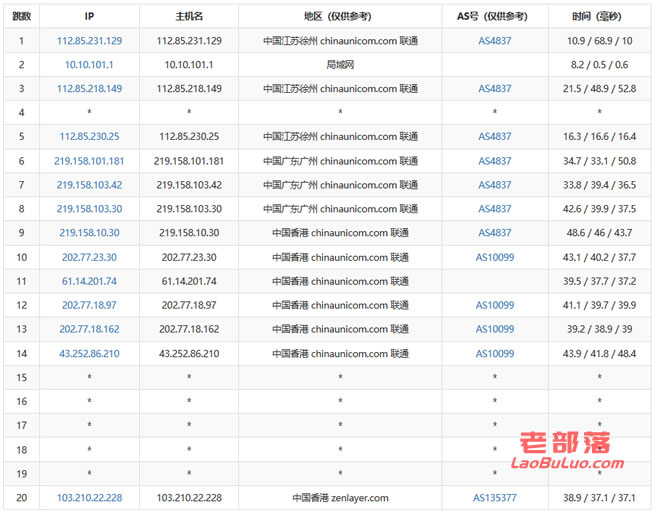
Task: Click time cell 43.9 / 41.8 / 48.4
Action: click(x=600, y=353)
